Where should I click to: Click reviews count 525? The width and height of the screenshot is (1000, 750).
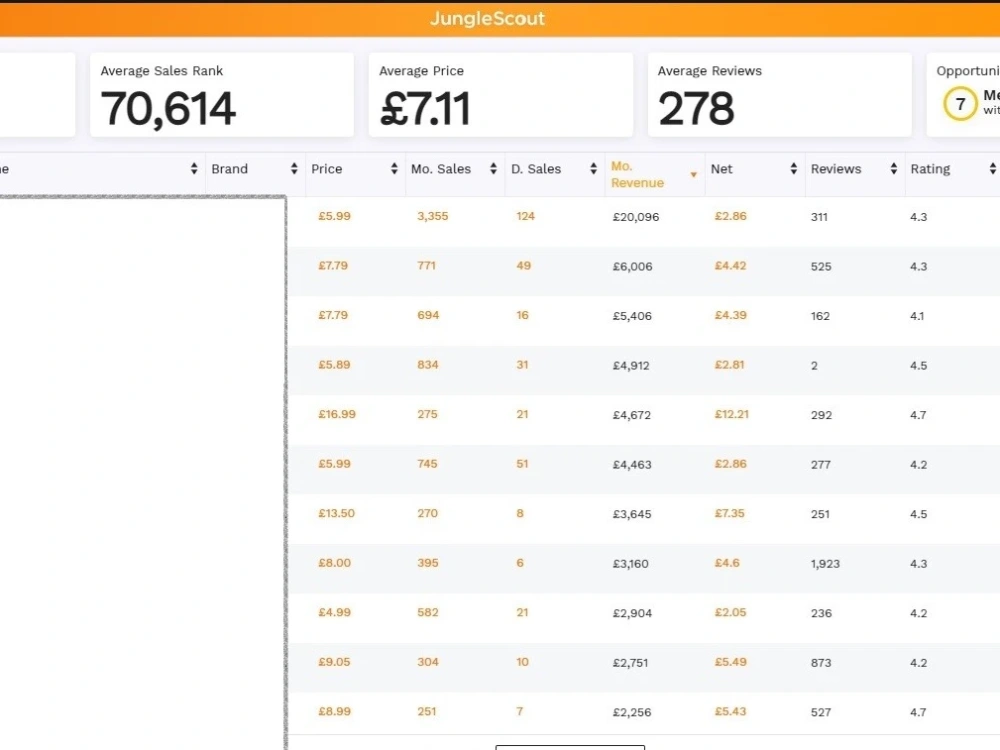[x=821, y=267]
